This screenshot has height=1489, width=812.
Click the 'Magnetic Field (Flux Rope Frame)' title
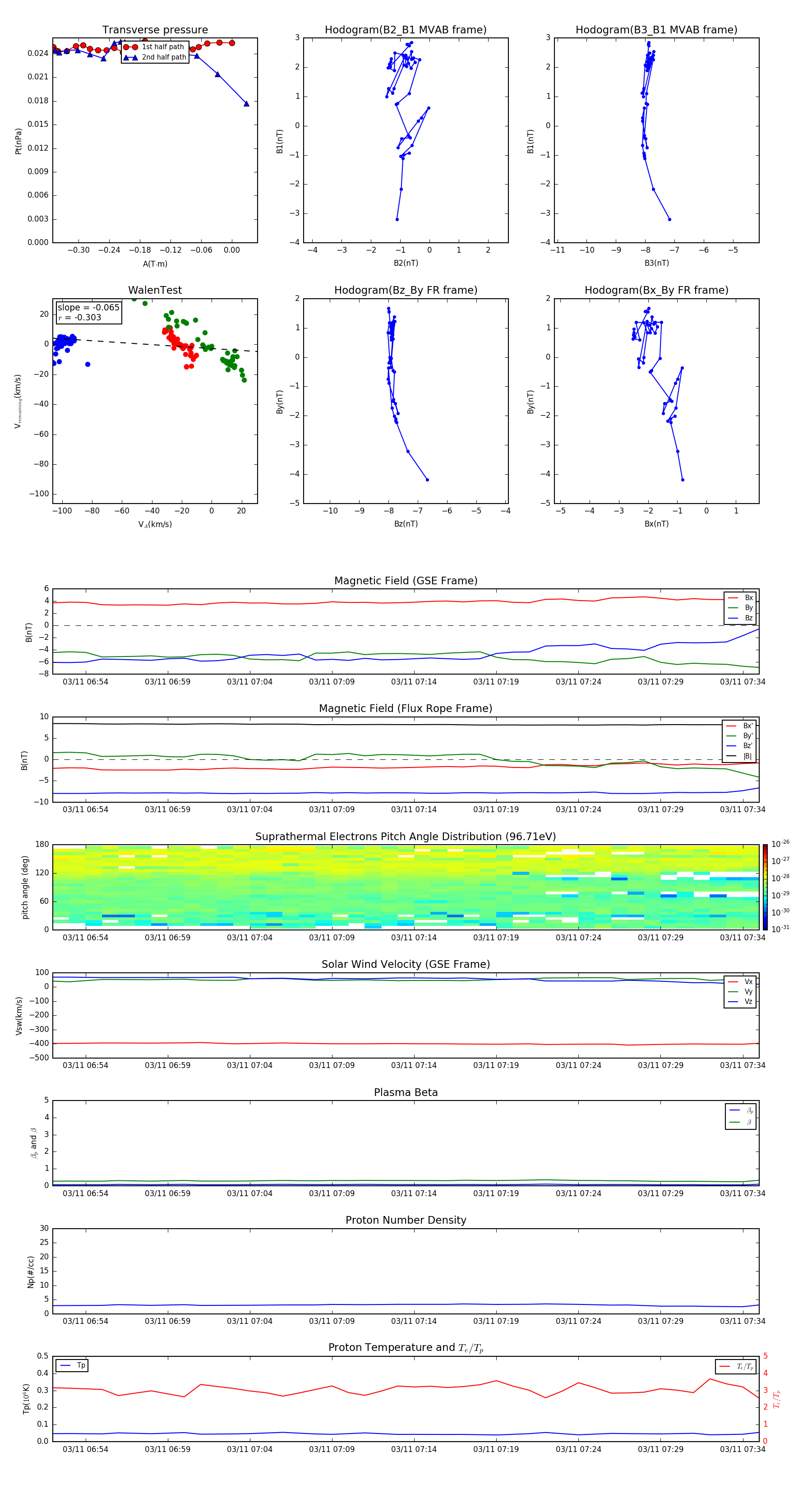(x=406, y=709)
